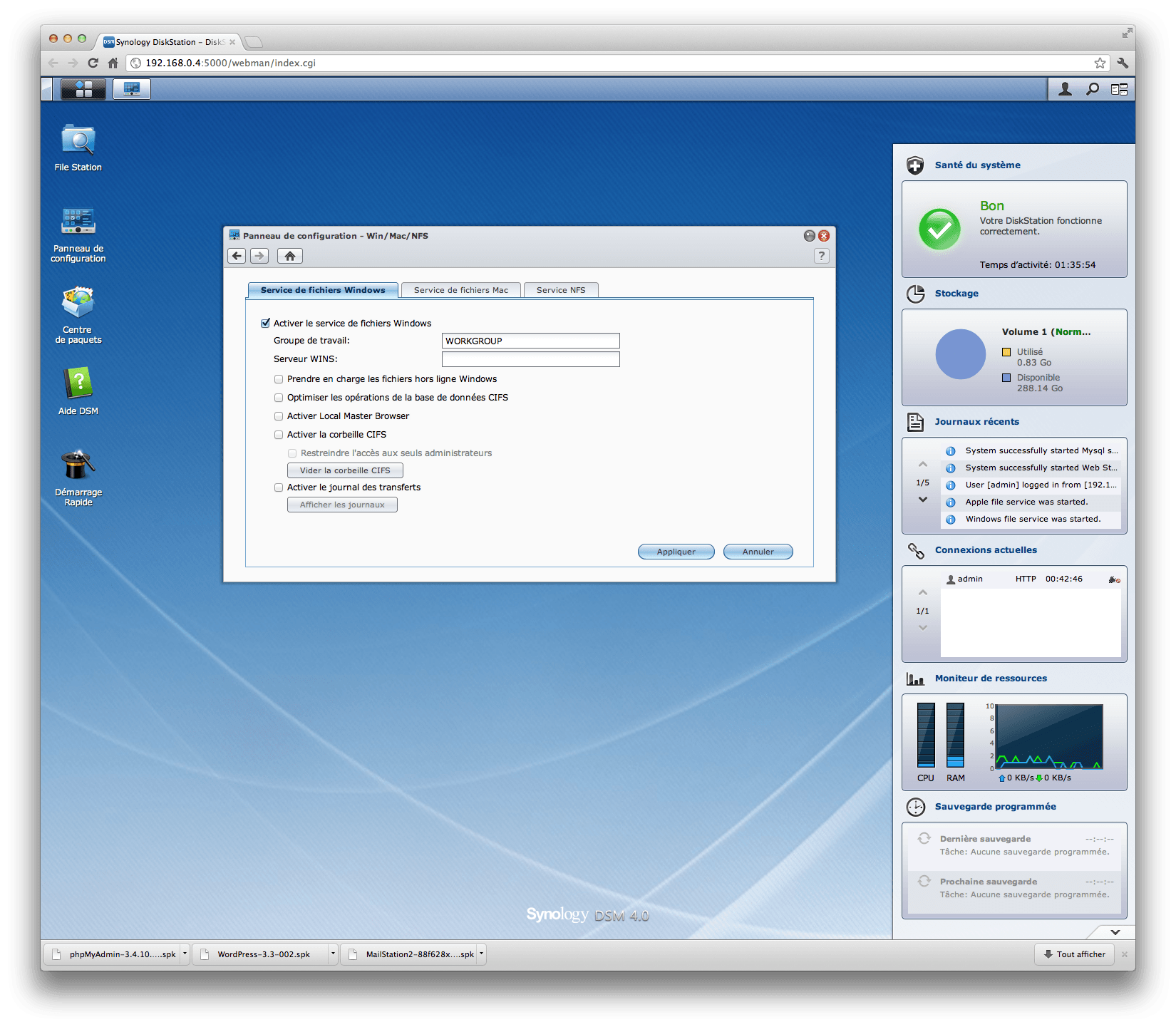Enable Activer Local Master Browser checkbox
This screenshot has width=1176, height=1027.
tap(279, 416)
